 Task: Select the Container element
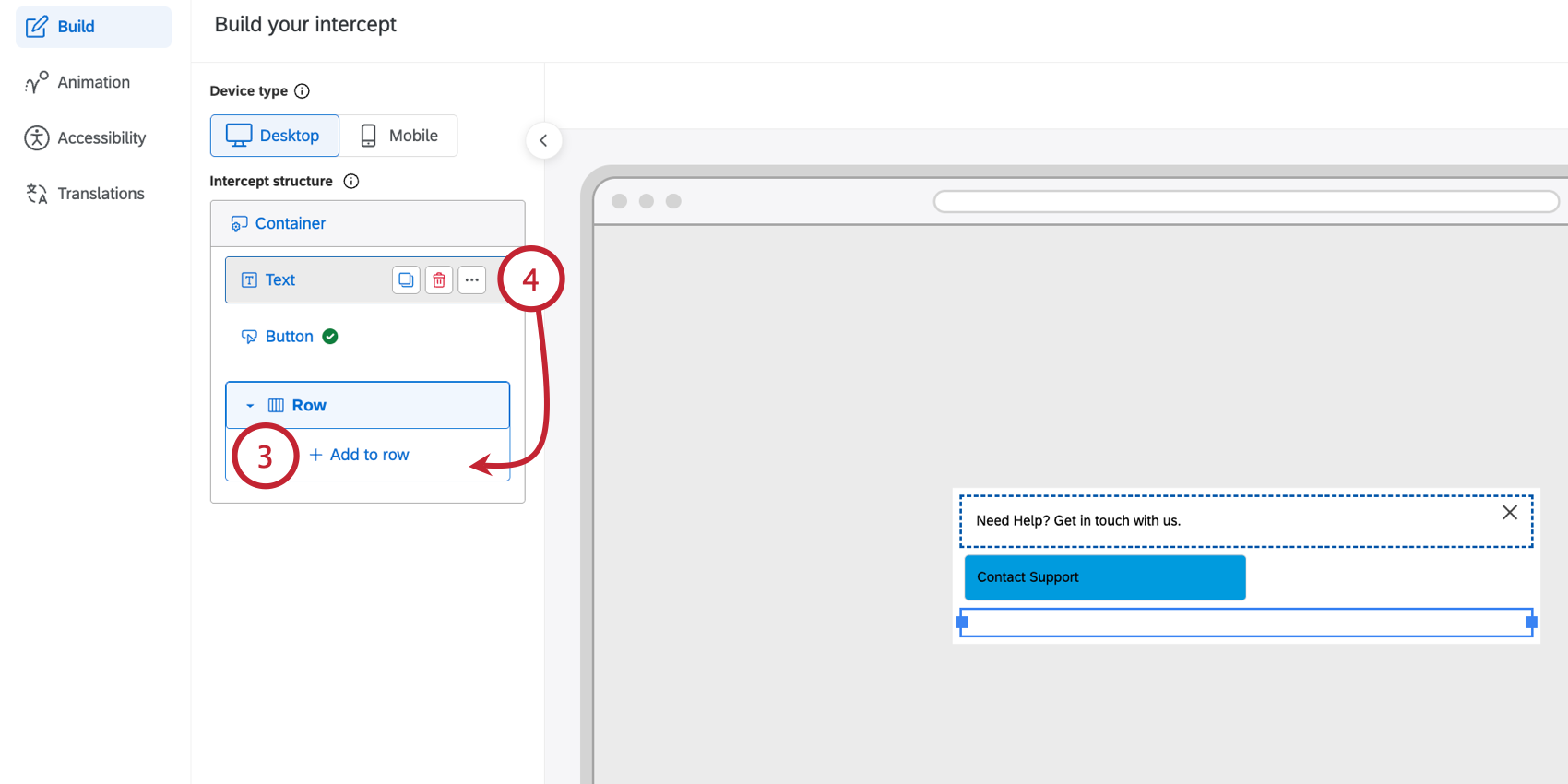[x=367, y=223]
